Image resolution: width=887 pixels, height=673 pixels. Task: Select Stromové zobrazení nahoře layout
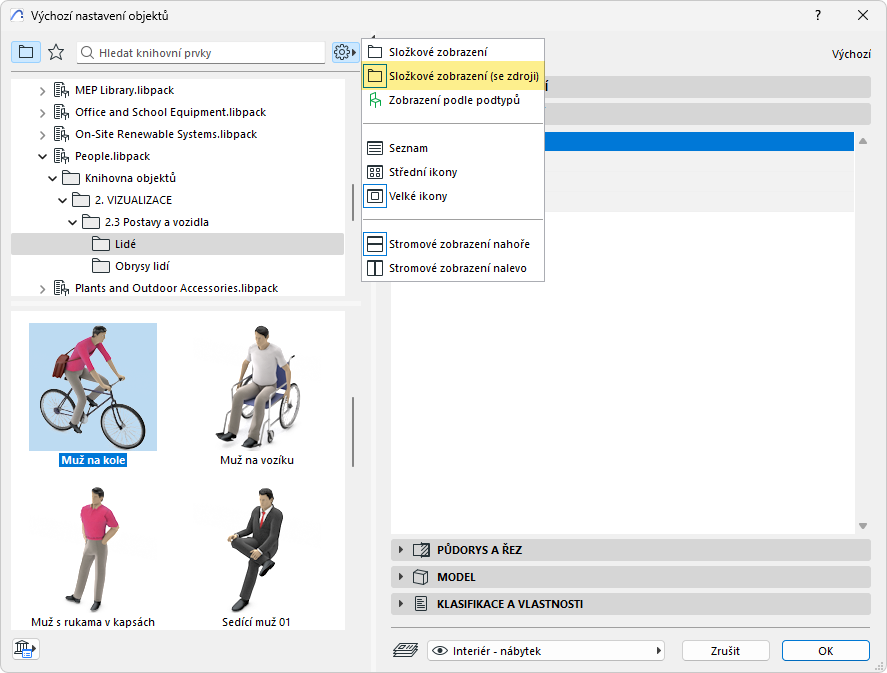coord(453,244)
